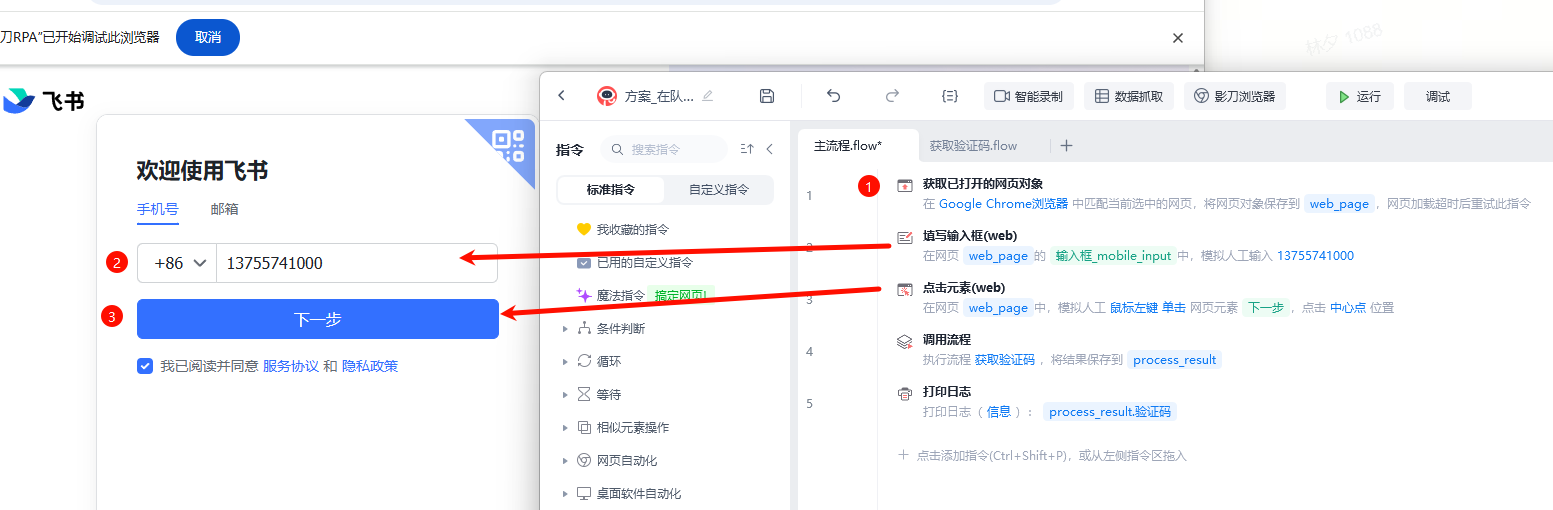Switch to QR code login icon
This screenshot has width=1553, height=510.
(509, 146)
